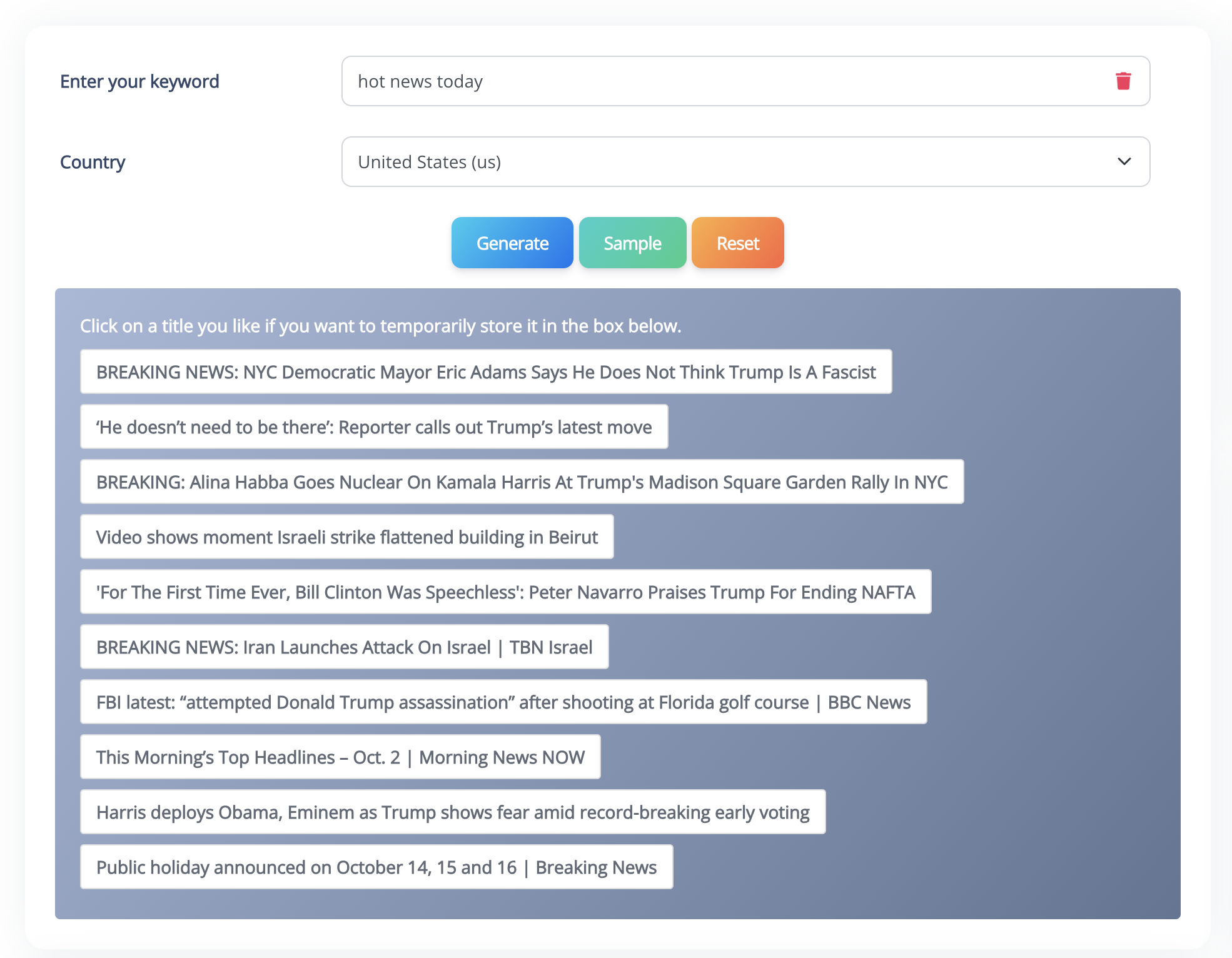Click the Reporter calls out Trump's latest move title
The image size is (1232, 958).
[373, 426]
